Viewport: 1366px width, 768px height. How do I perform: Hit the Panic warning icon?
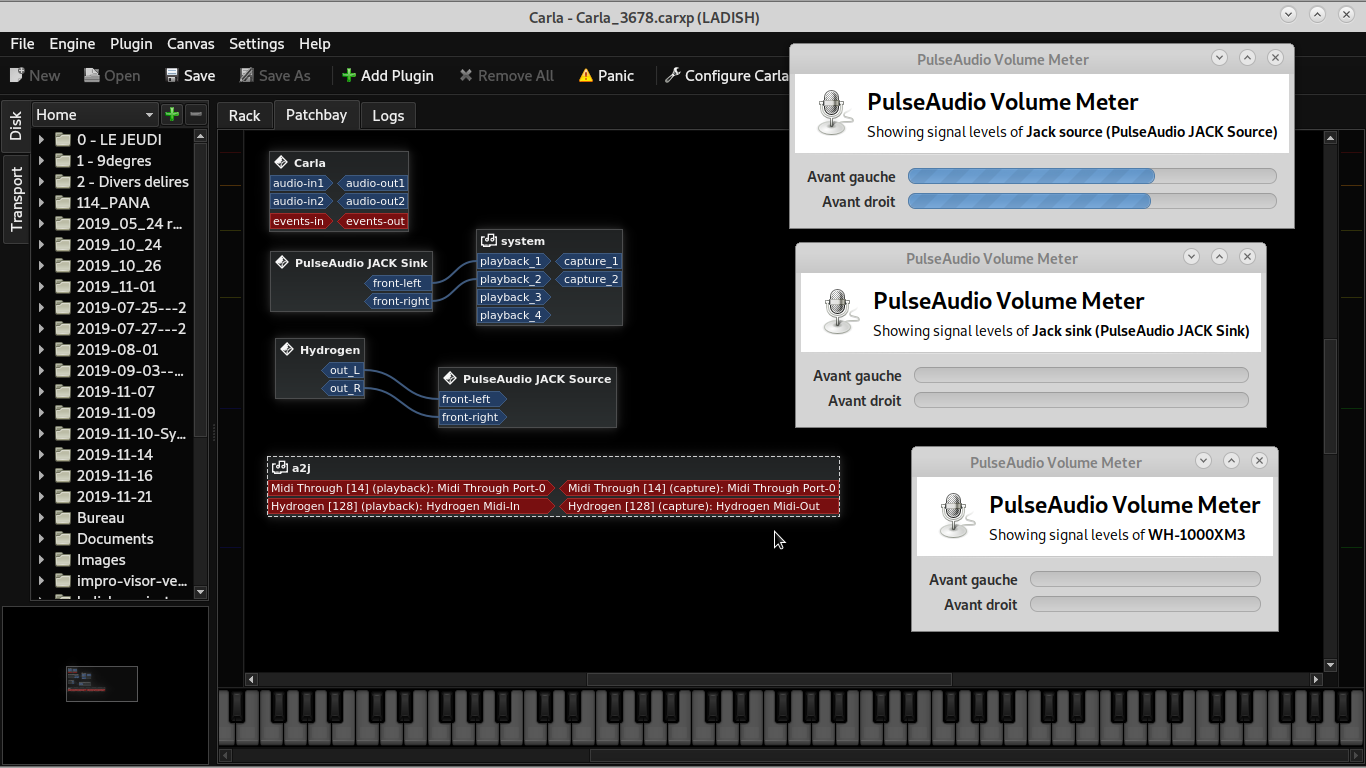click(x=586, y=75)
